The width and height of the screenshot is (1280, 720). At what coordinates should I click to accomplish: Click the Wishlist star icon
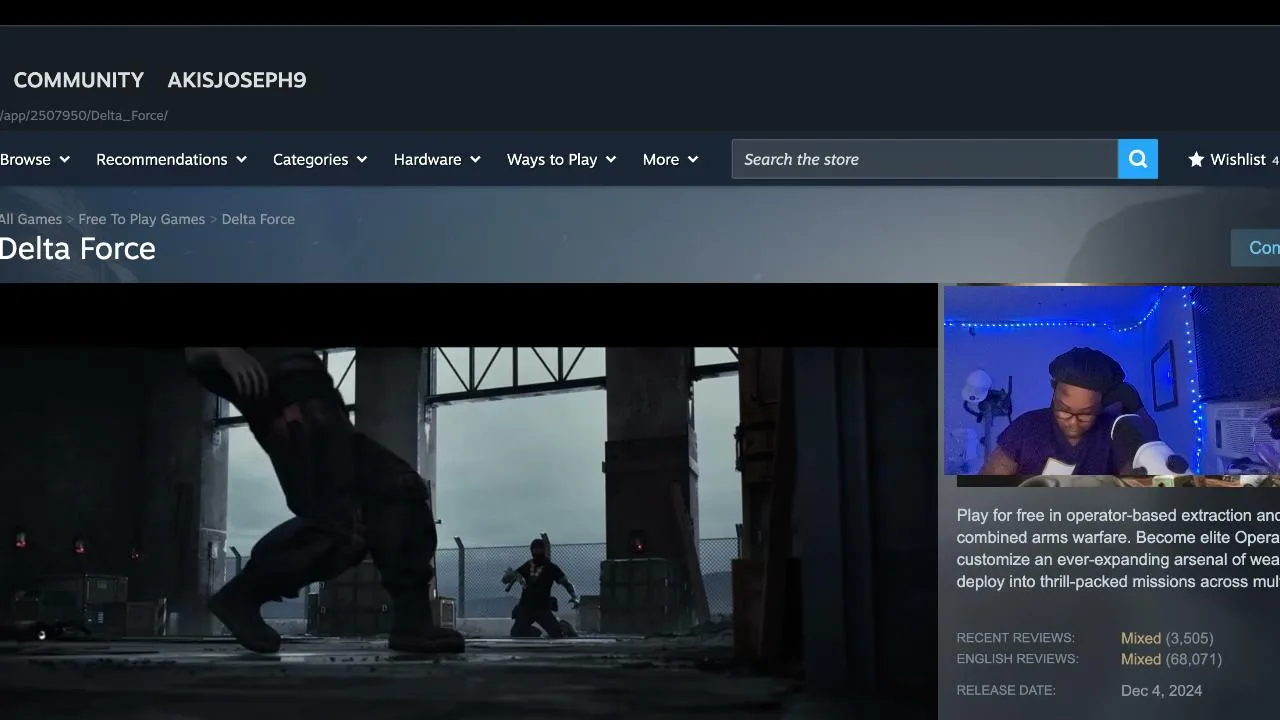tap(1196, 159)
